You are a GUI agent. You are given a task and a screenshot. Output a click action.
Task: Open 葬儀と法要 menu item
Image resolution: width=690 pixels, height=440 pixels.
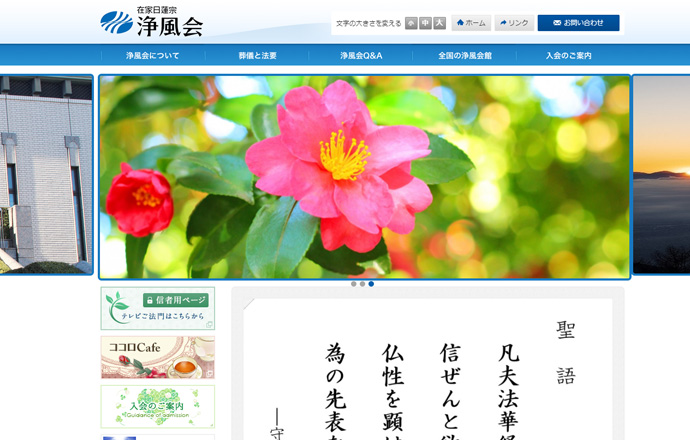click(257, 55)
